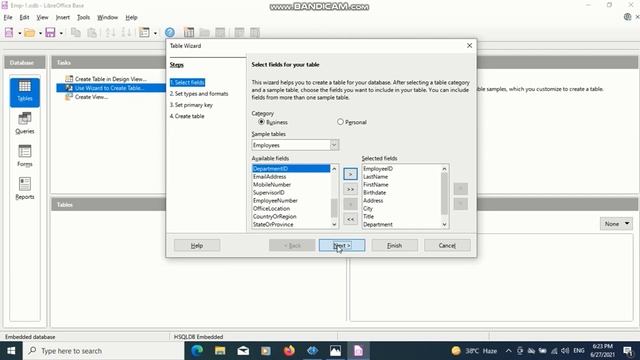Click the Help button in Table Wizard

197,245
